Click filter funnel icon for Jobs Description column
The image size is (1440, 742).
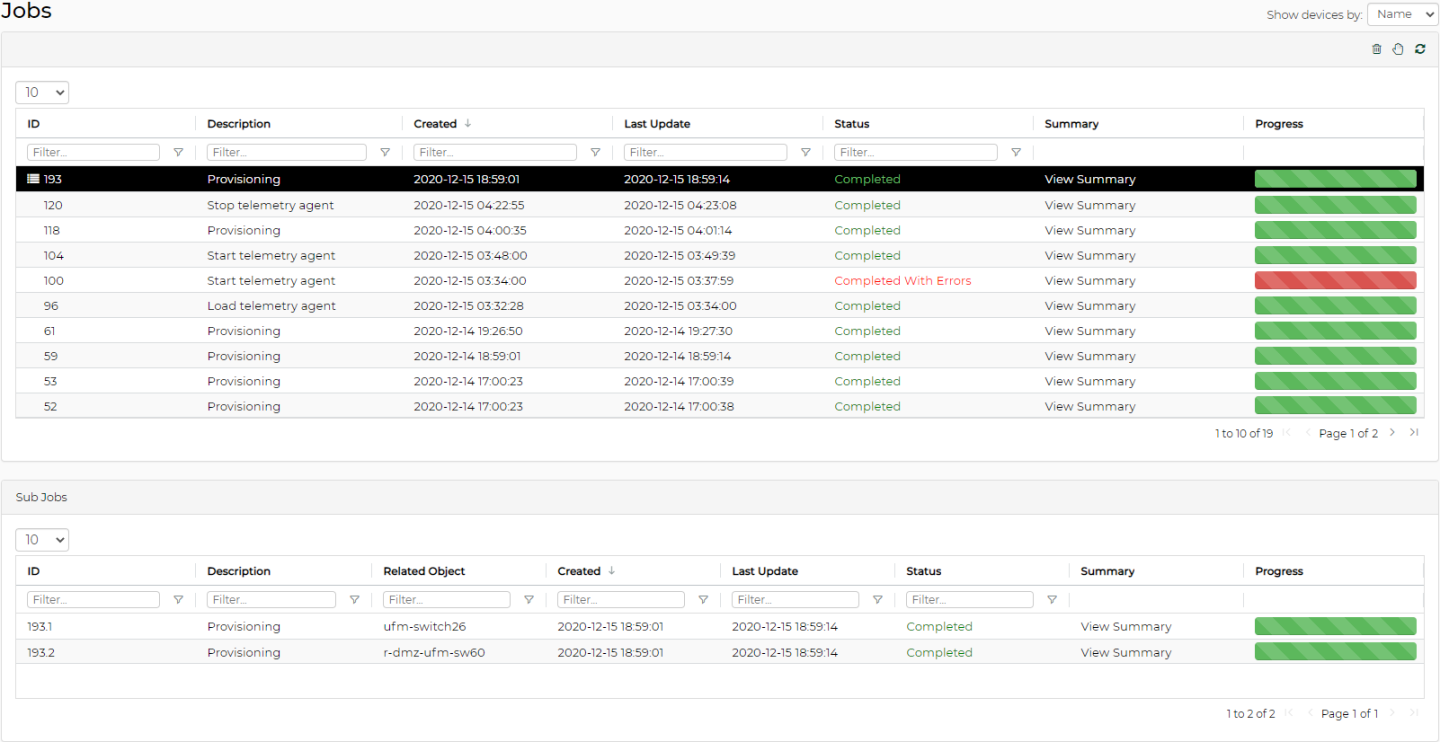click(x=385, y=153)
